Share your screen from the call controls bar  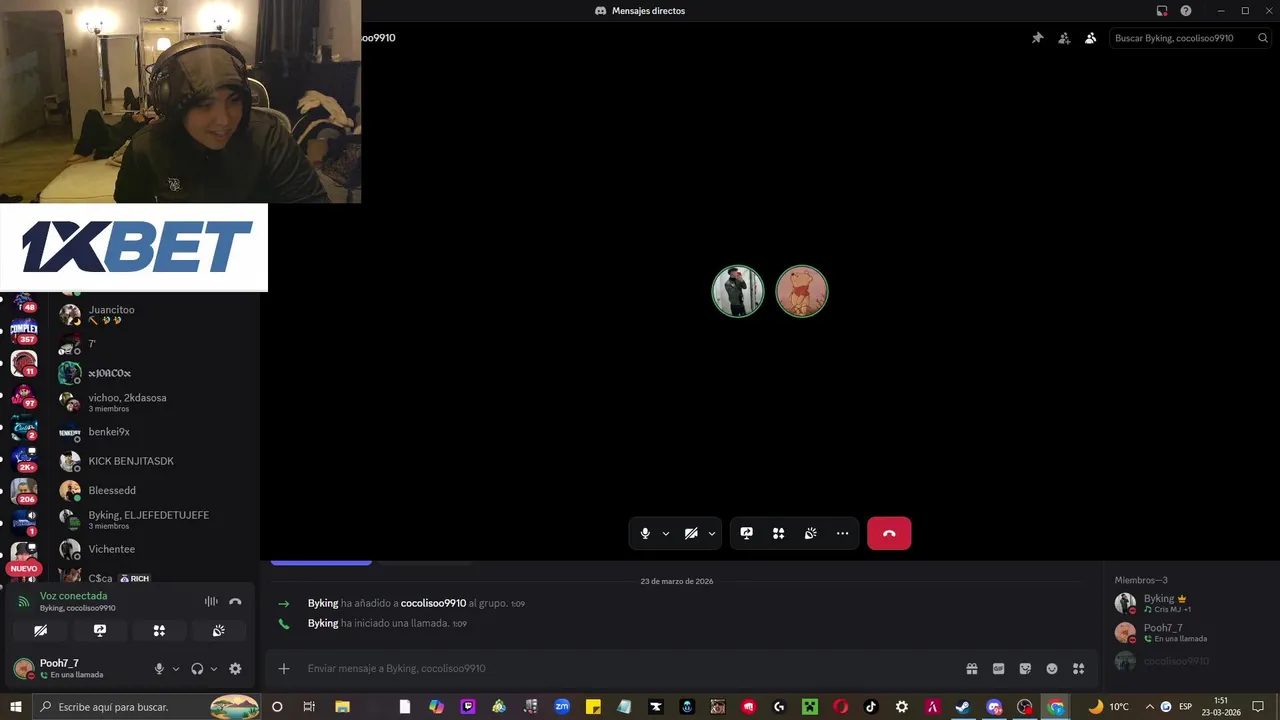[746, 534]
